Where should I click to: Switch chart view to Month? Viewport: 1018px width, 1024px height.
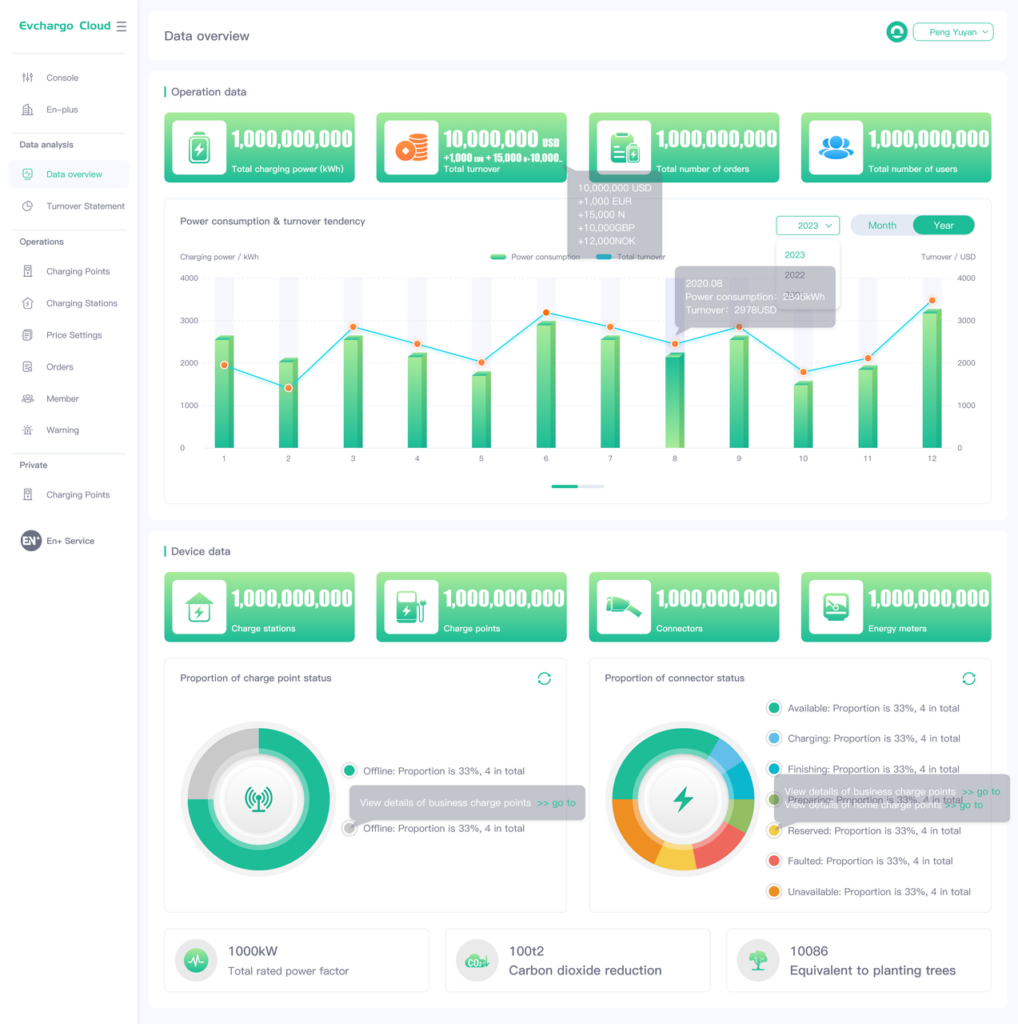tap(882, 225)
